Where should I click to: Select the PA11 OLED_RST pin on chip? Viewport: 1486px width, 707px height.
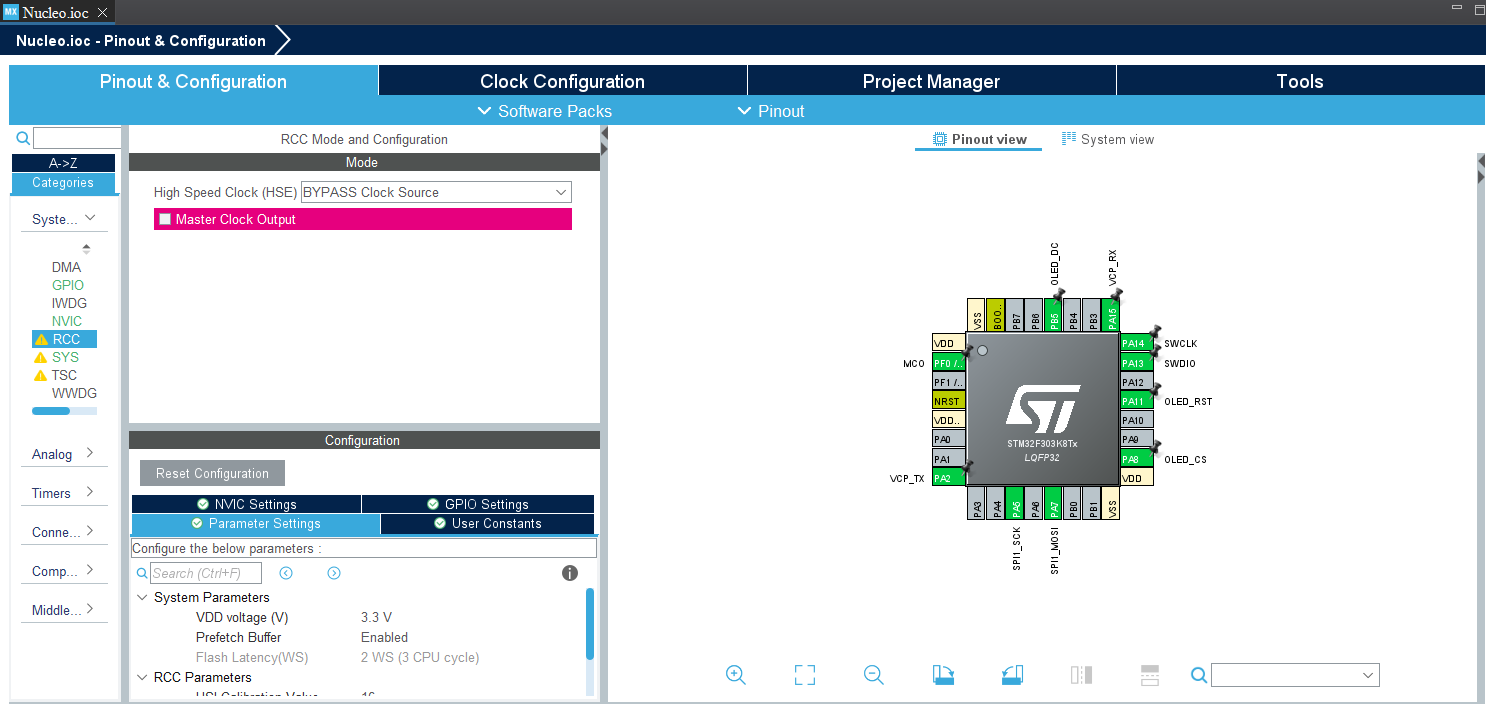tap(1132, 401)
